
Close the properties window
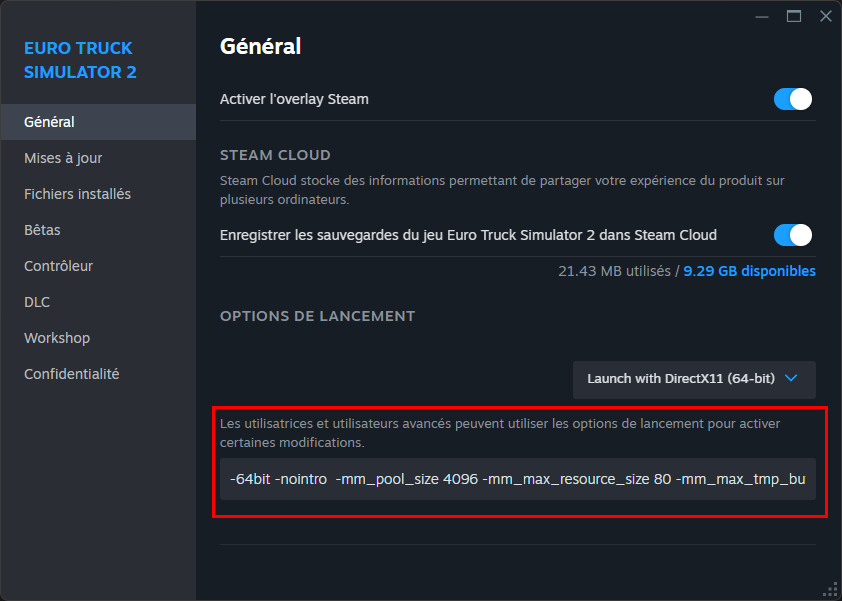point(826,17)
